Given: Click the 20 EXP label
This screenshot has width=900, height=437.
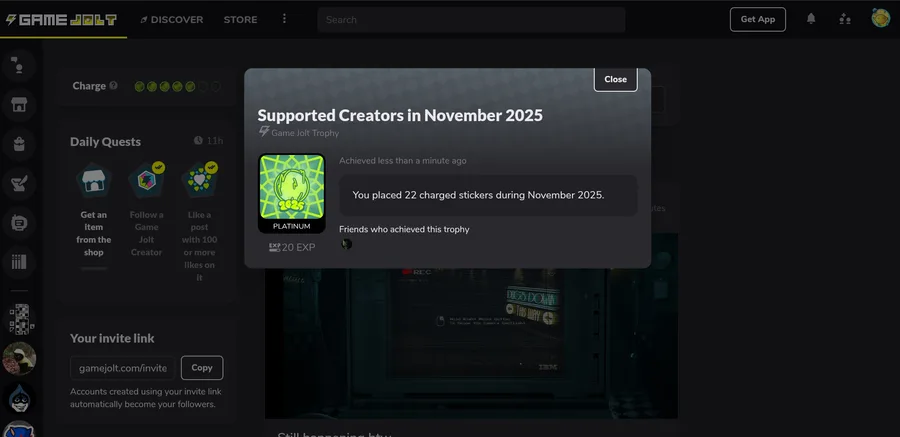Looking at the screenshot, I should (x=292, y=247).
